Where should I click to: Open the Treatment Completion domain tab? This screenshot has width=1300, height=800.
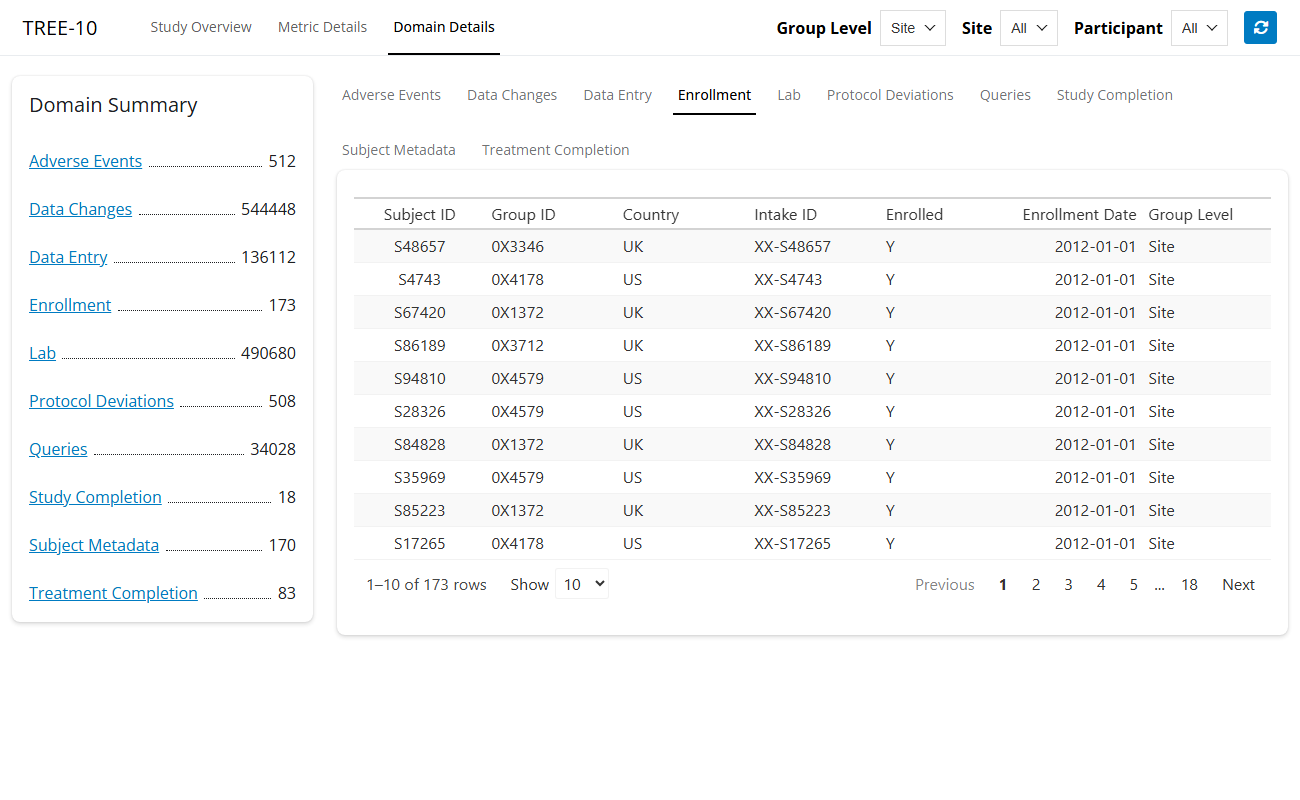556,150
